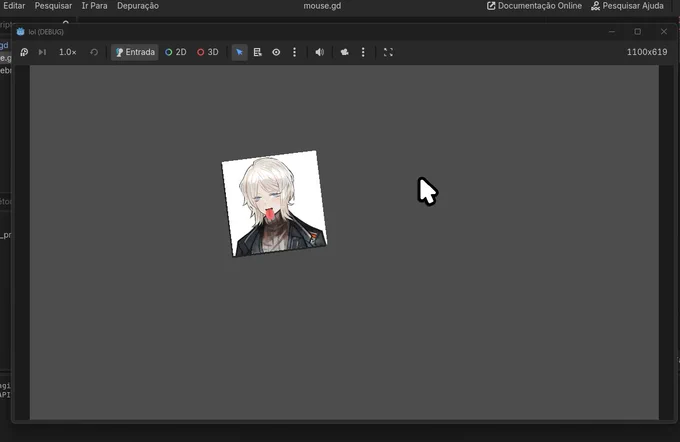The width and height of the screenshot is (680, 442).
Task: Open the Depuração menu
Action: 138,6
